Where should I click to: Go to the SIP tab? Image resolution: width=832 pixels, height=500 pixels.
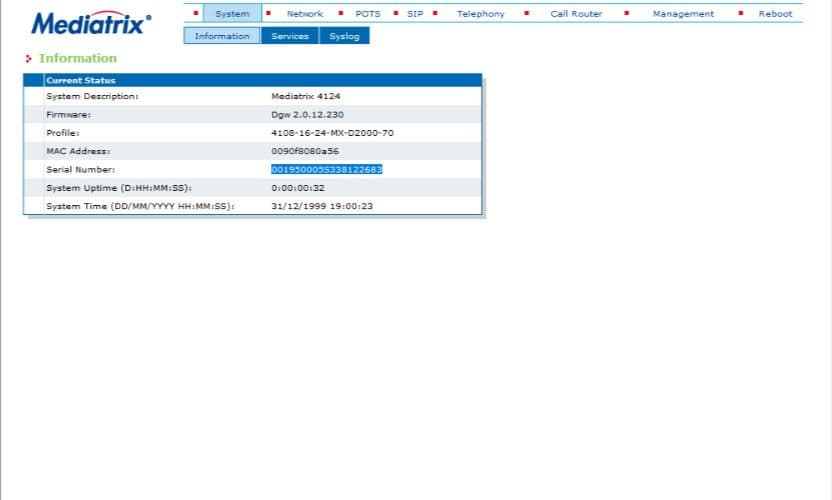click(415, 14)
